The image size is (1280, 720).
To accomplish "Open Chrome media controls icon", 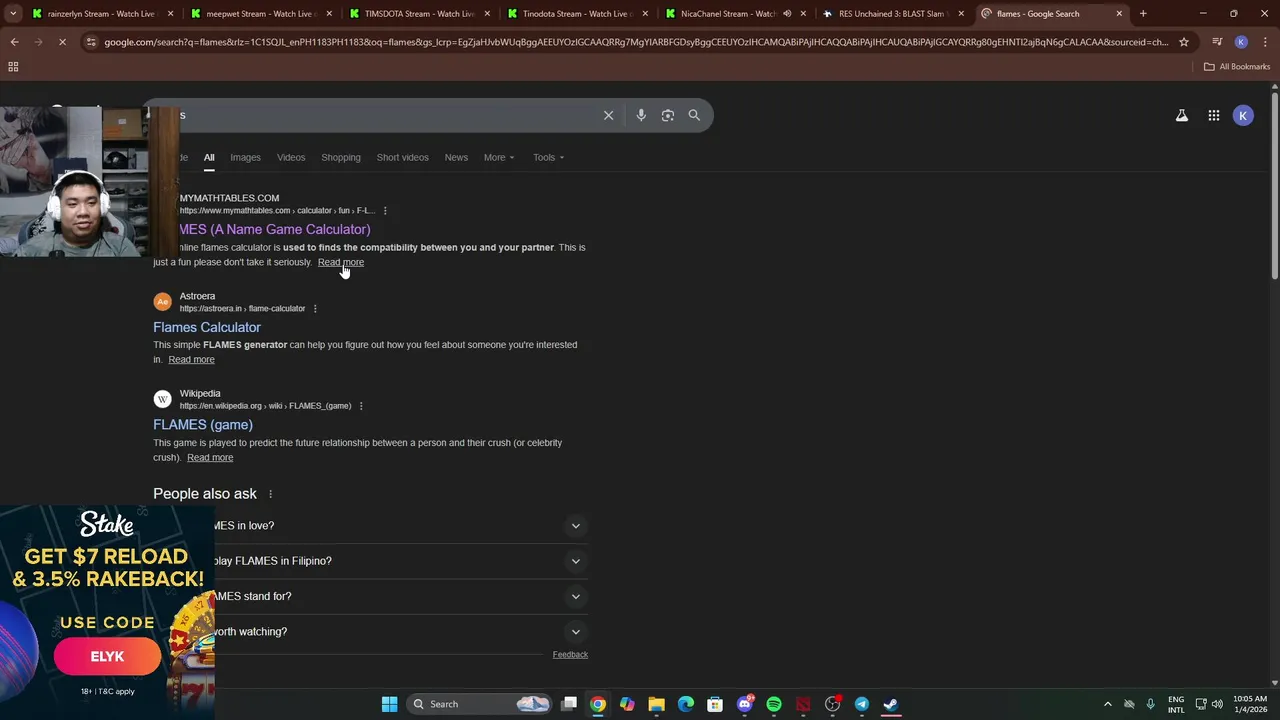I will pyautogui.click(x=1217, y=42).
